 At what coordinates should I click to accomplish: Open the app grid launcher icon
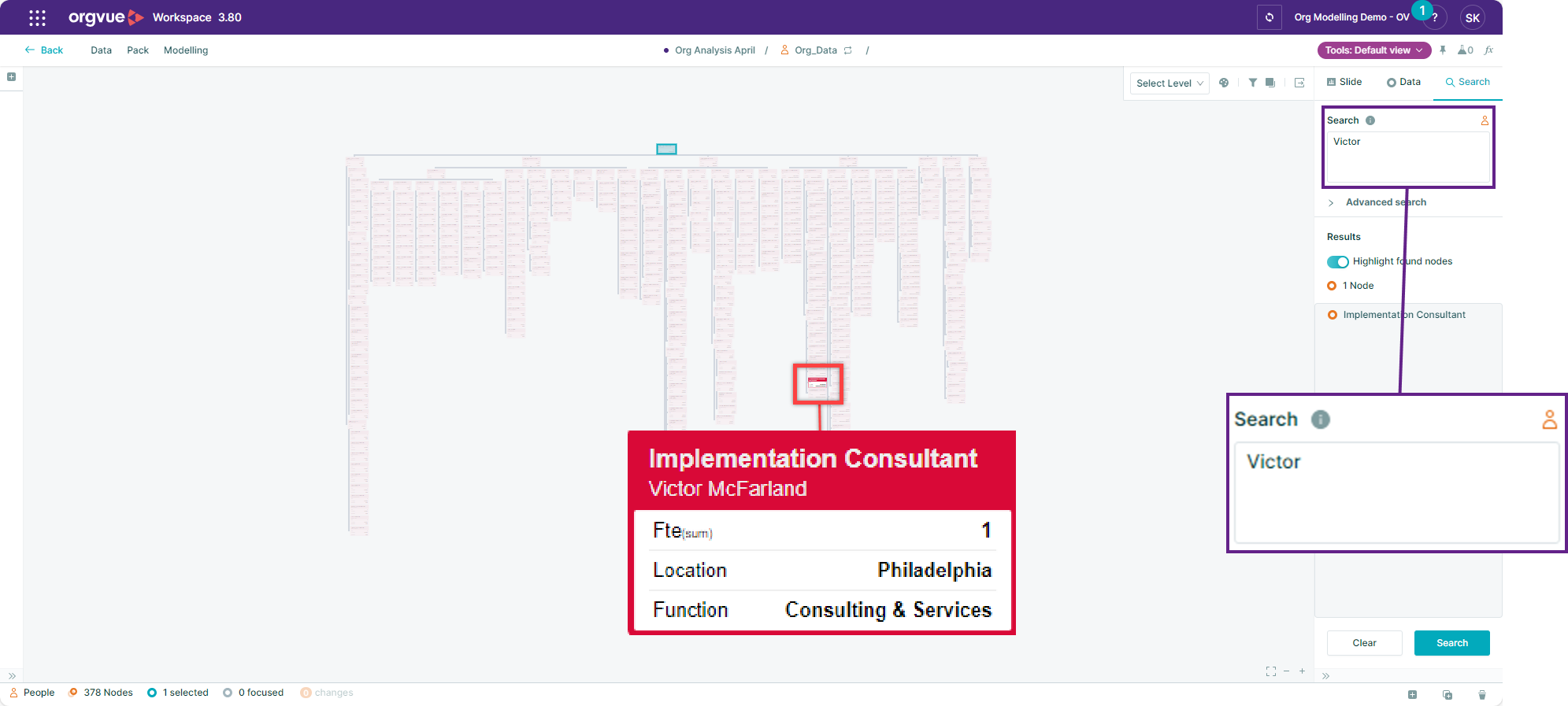[37, 17]
